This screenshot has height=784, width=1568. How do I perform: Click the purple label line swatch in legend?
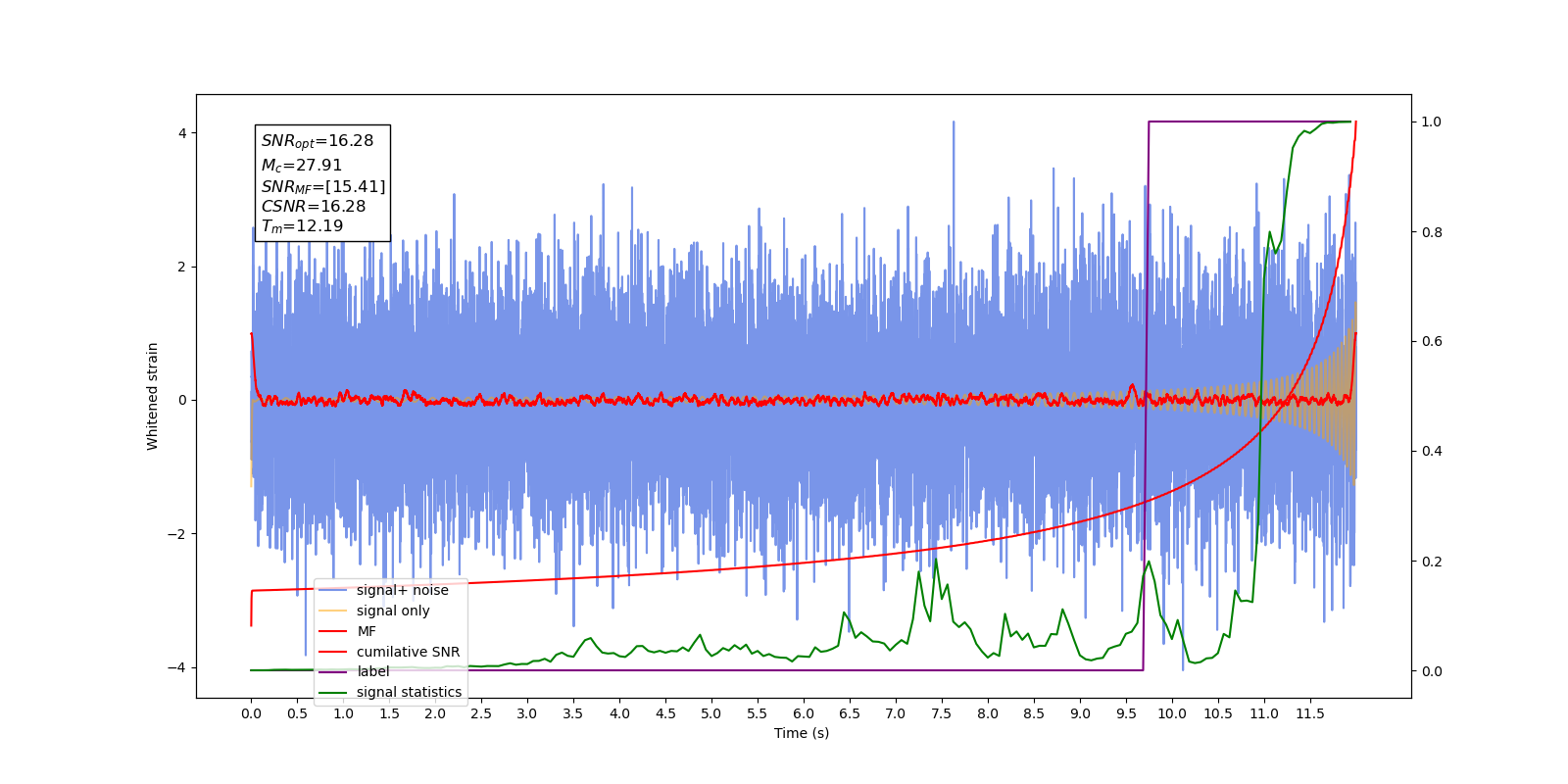[334, 671]
